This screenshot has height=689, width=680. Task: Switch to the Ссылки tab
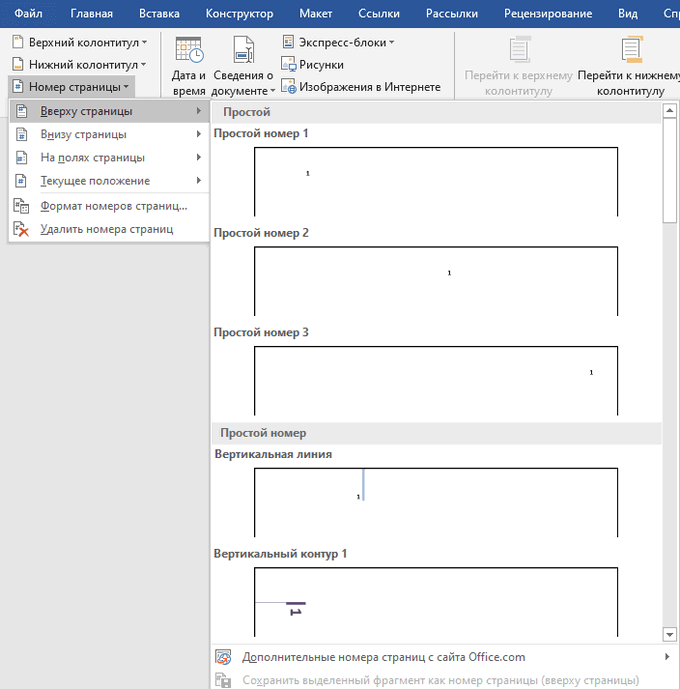[379, 14]
